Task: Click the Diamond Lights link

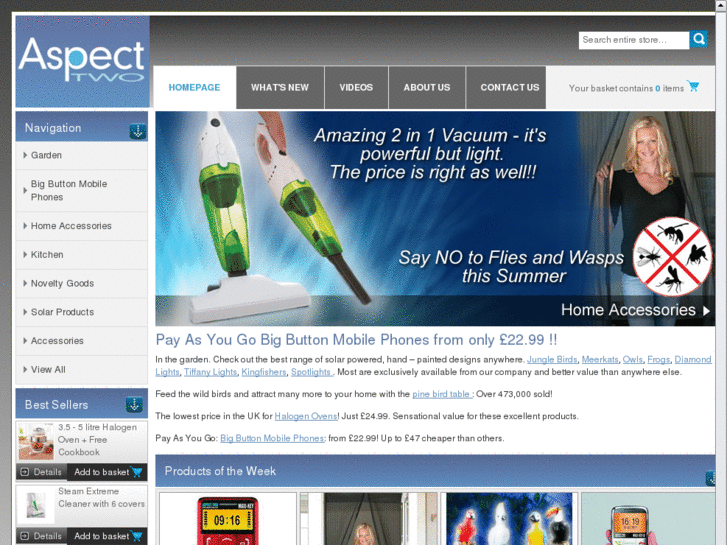Action: [x=693, y=359]
